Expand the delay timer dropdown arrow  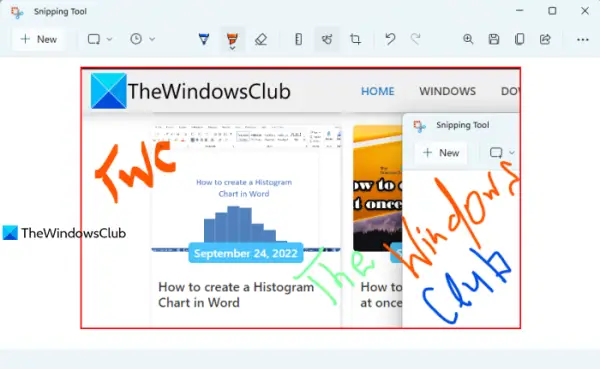[152, 39]
